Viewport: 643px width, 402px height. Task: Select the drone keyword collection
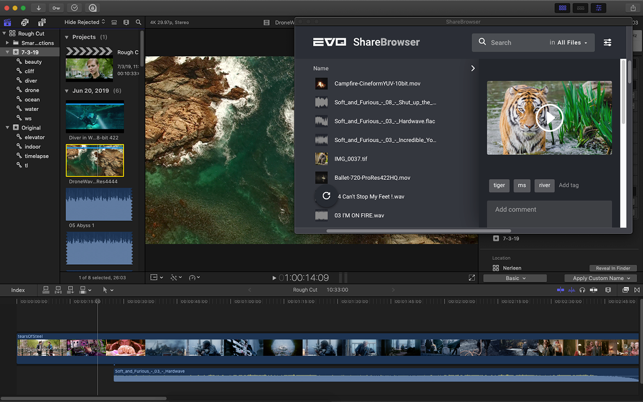(x=32, y=90)
